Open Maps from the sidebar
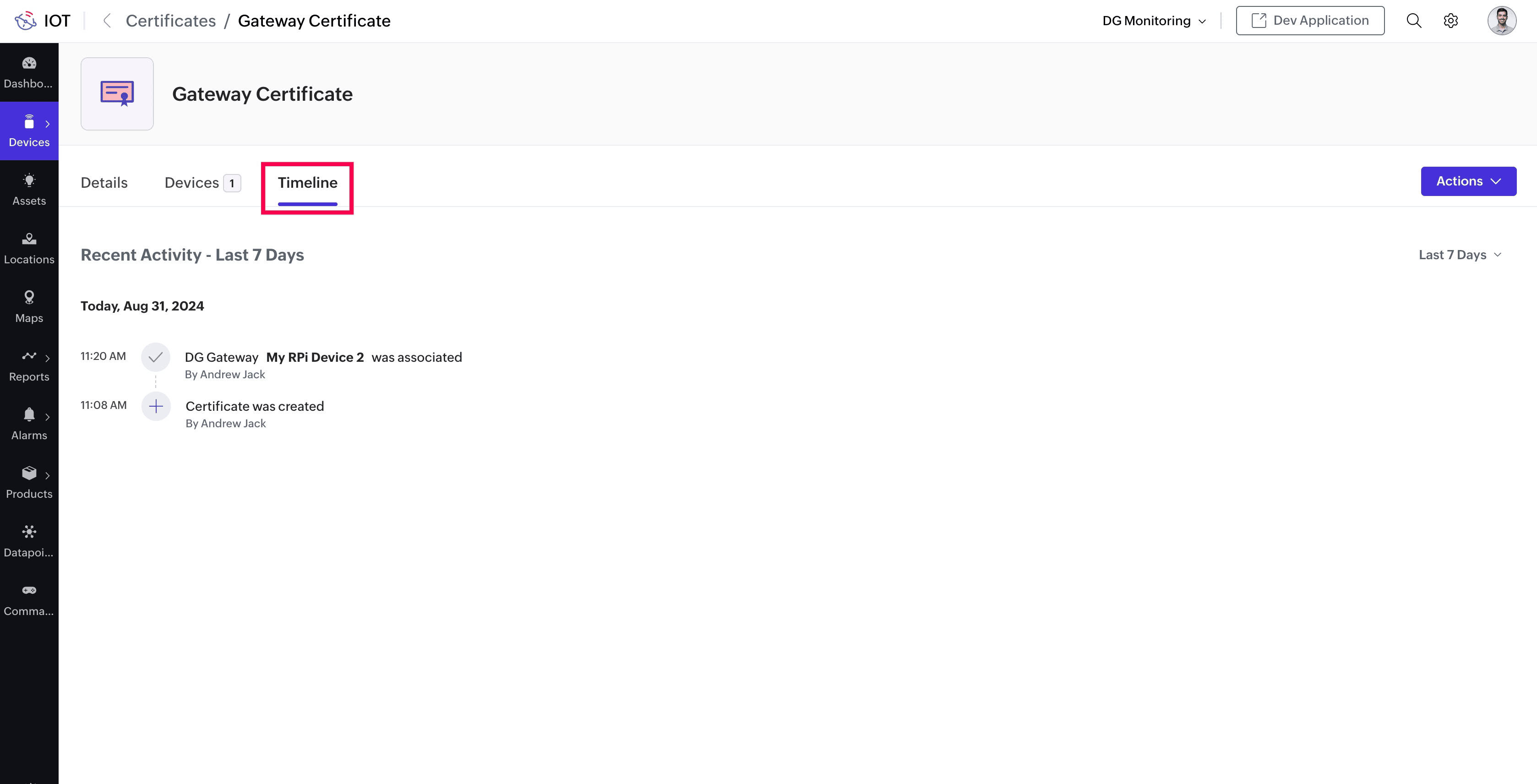Screen dimensions: 1537x784 coord(29,306)
